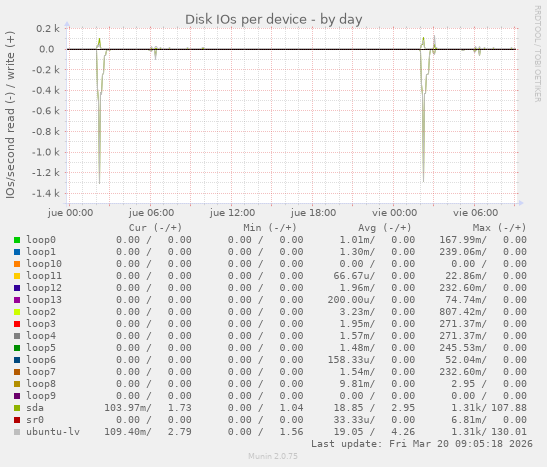The image size is (547, 467).
Task: Click the sda max value 1.31k/ 107.88
Action: click(489, 408)
